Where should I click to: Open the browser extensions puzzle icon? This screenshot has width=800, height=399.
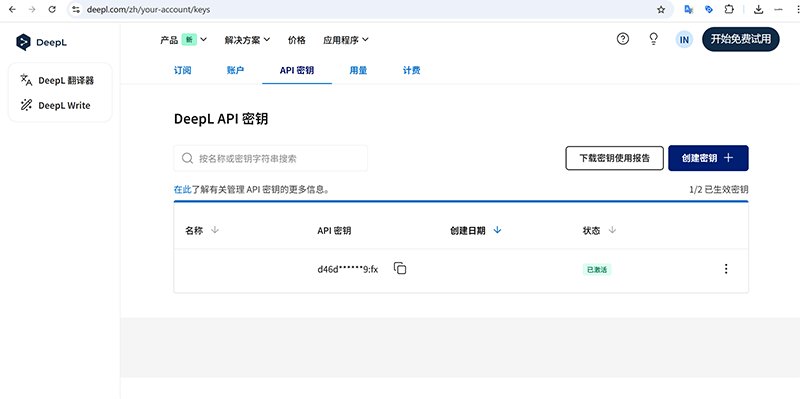click(x=729, y=9)
